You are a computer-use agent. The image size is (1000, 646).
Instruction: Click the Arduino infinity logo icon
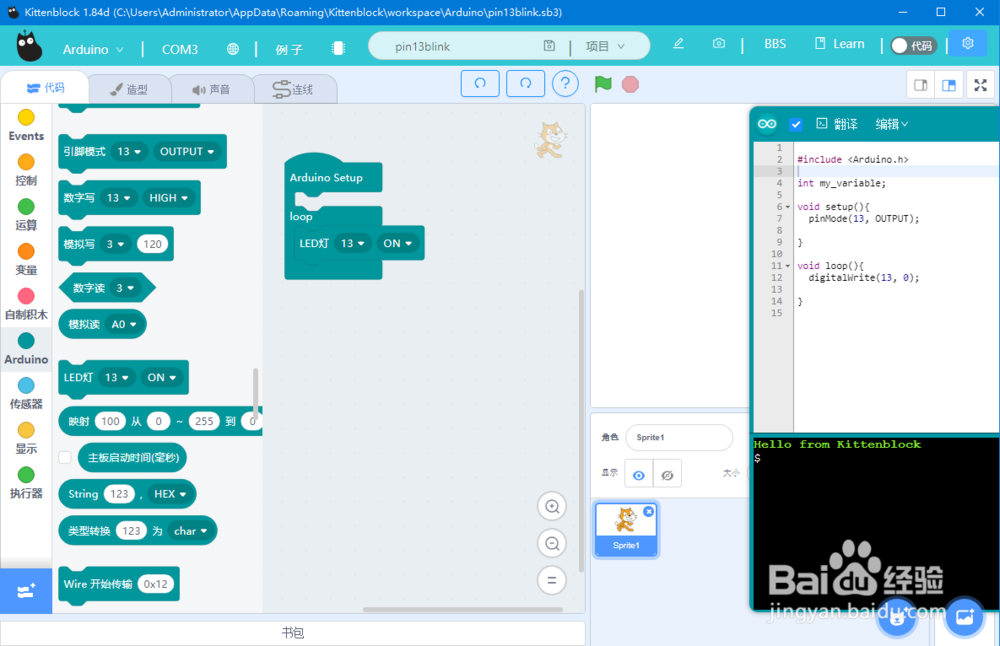tap(767, 124)
